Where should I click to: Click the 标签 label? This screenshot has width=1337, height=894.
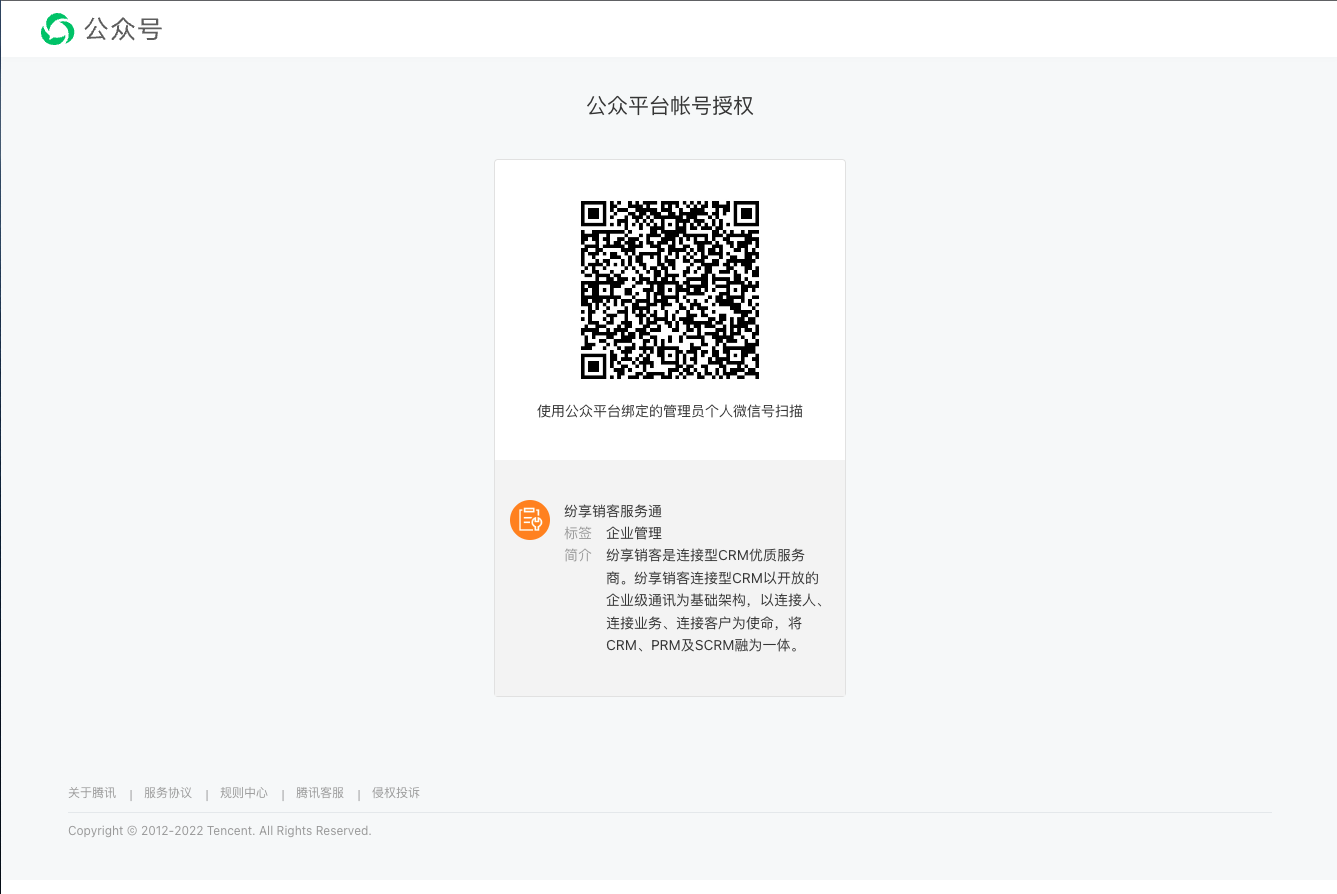(x=578, y=533)
